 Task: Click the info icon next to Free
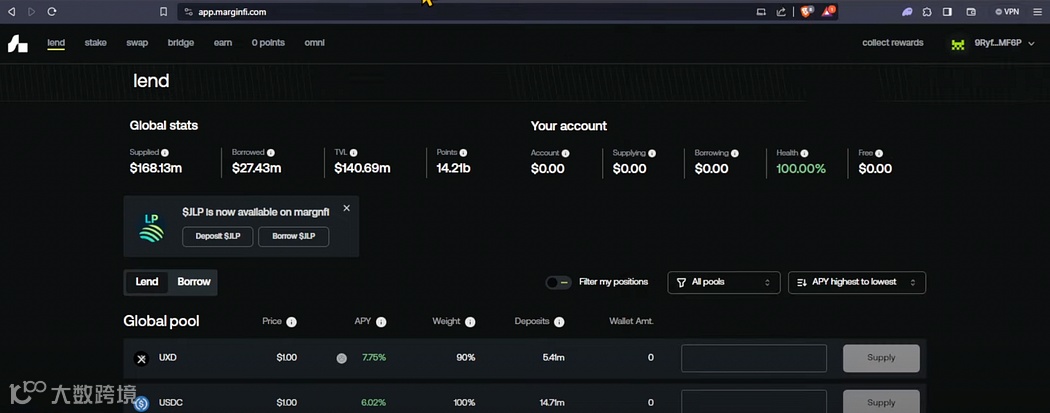click(x=879, y=153)
